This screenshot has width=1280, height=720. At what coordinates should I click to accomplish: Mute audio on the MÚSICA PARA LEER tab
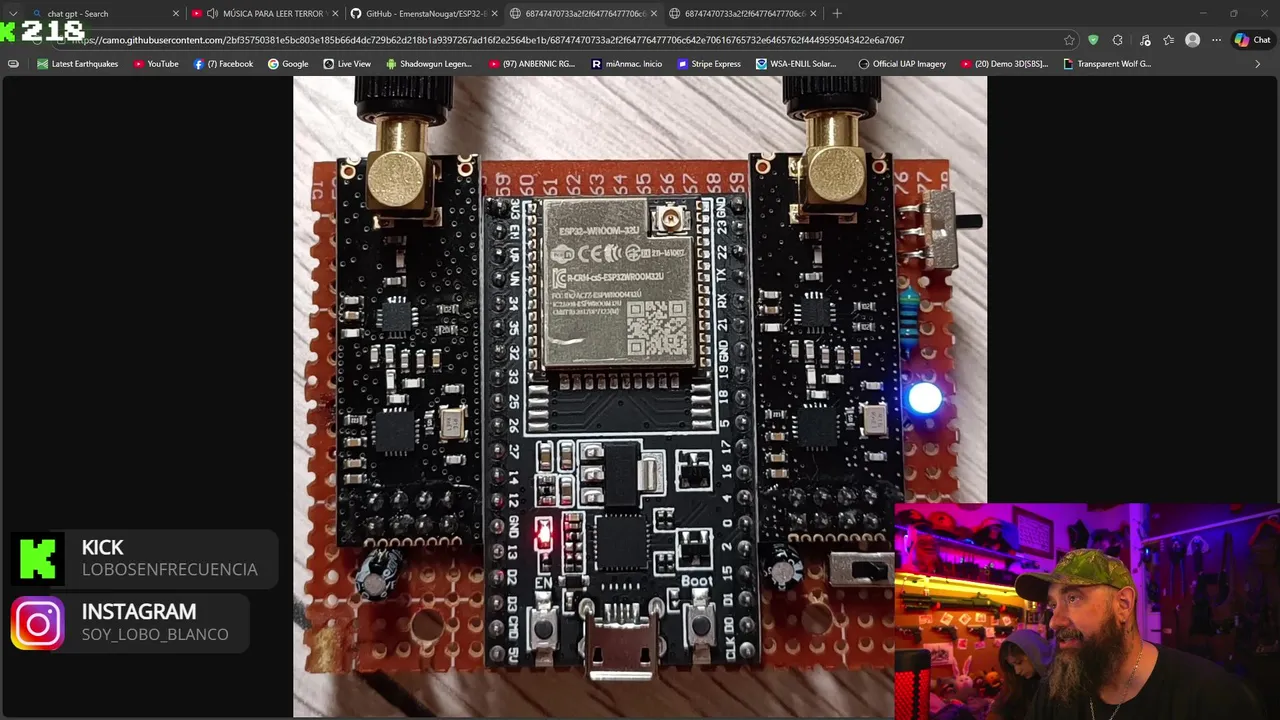click(212, 13)
